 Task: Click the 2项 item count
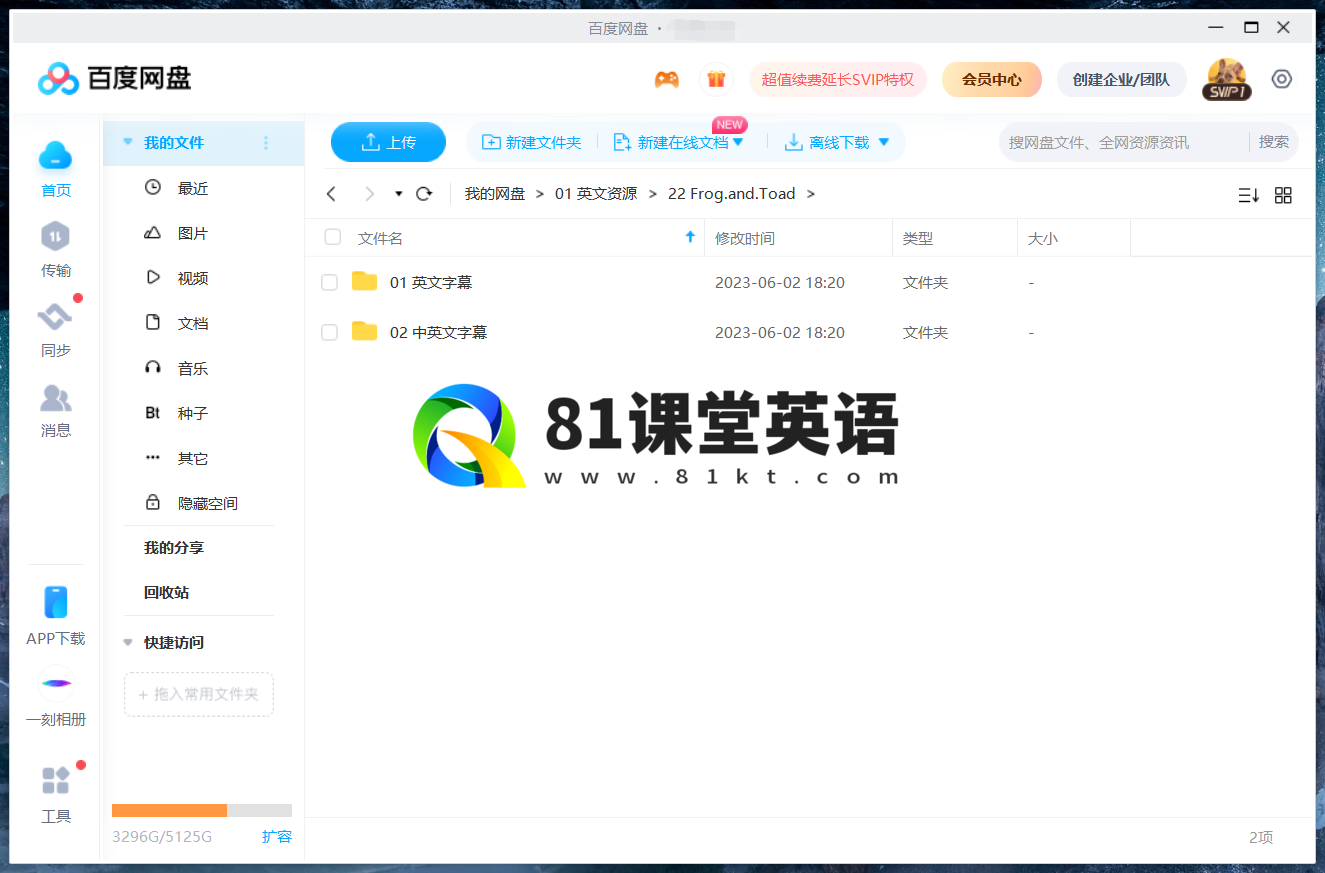pyautogui.click(x=1261, y=838)
